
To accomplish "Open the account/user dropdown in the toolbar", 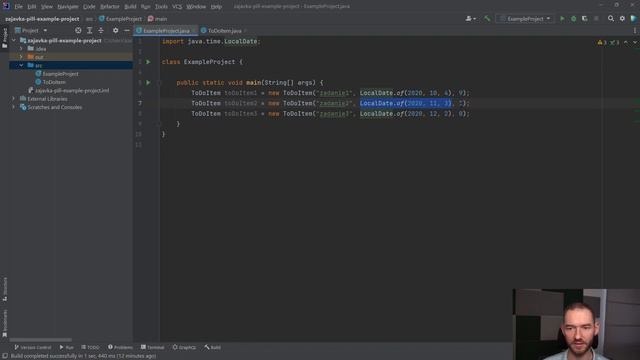I will coord(471,19).
